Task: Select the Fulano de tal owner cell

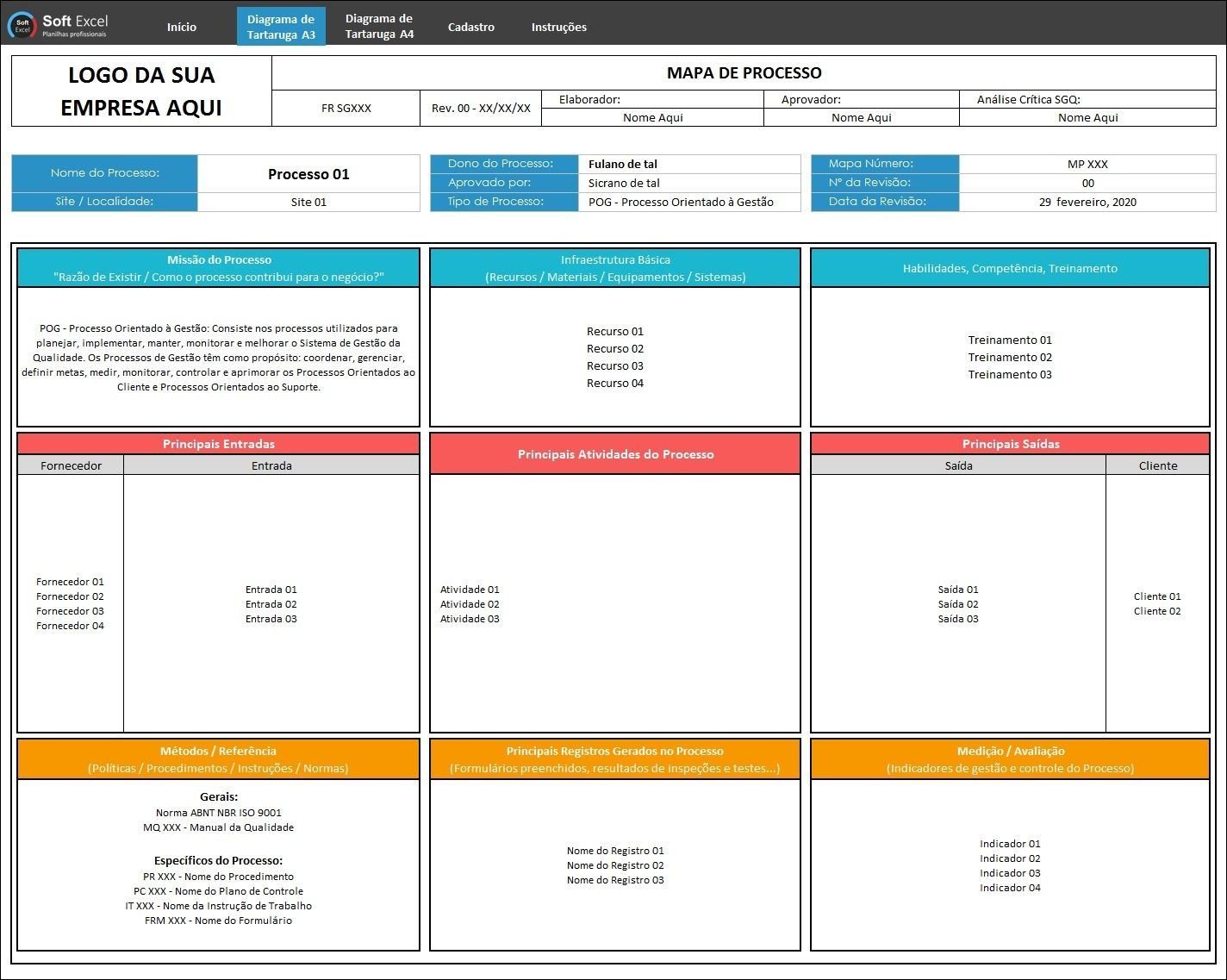Action: click(x=689, y=164)
